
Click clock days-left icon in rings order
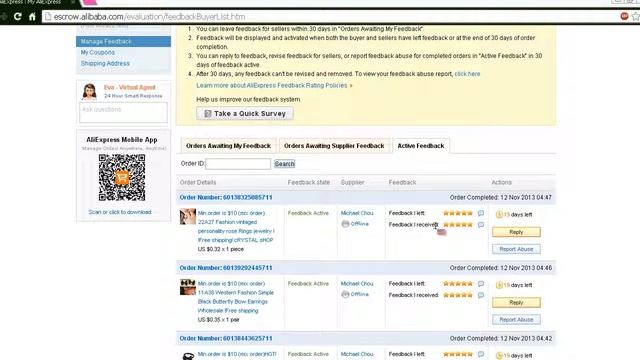499,214
